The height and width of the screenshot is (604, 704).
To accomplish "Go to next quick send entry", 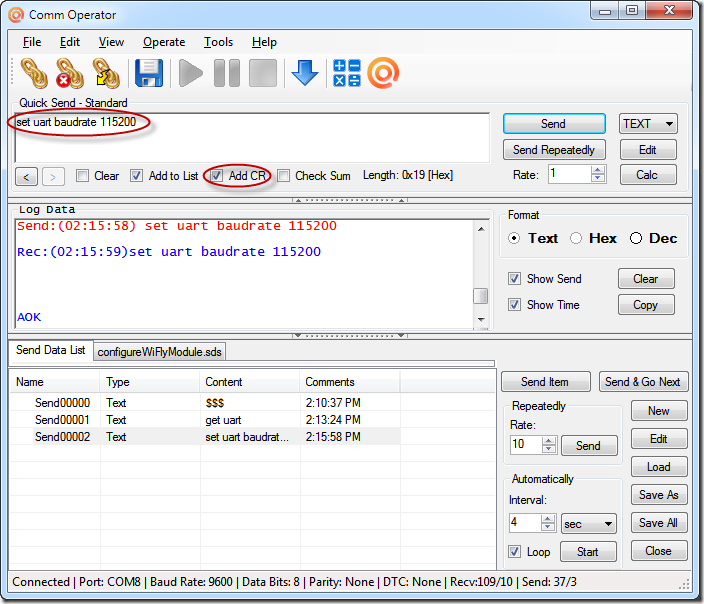I will coord(53,176).
